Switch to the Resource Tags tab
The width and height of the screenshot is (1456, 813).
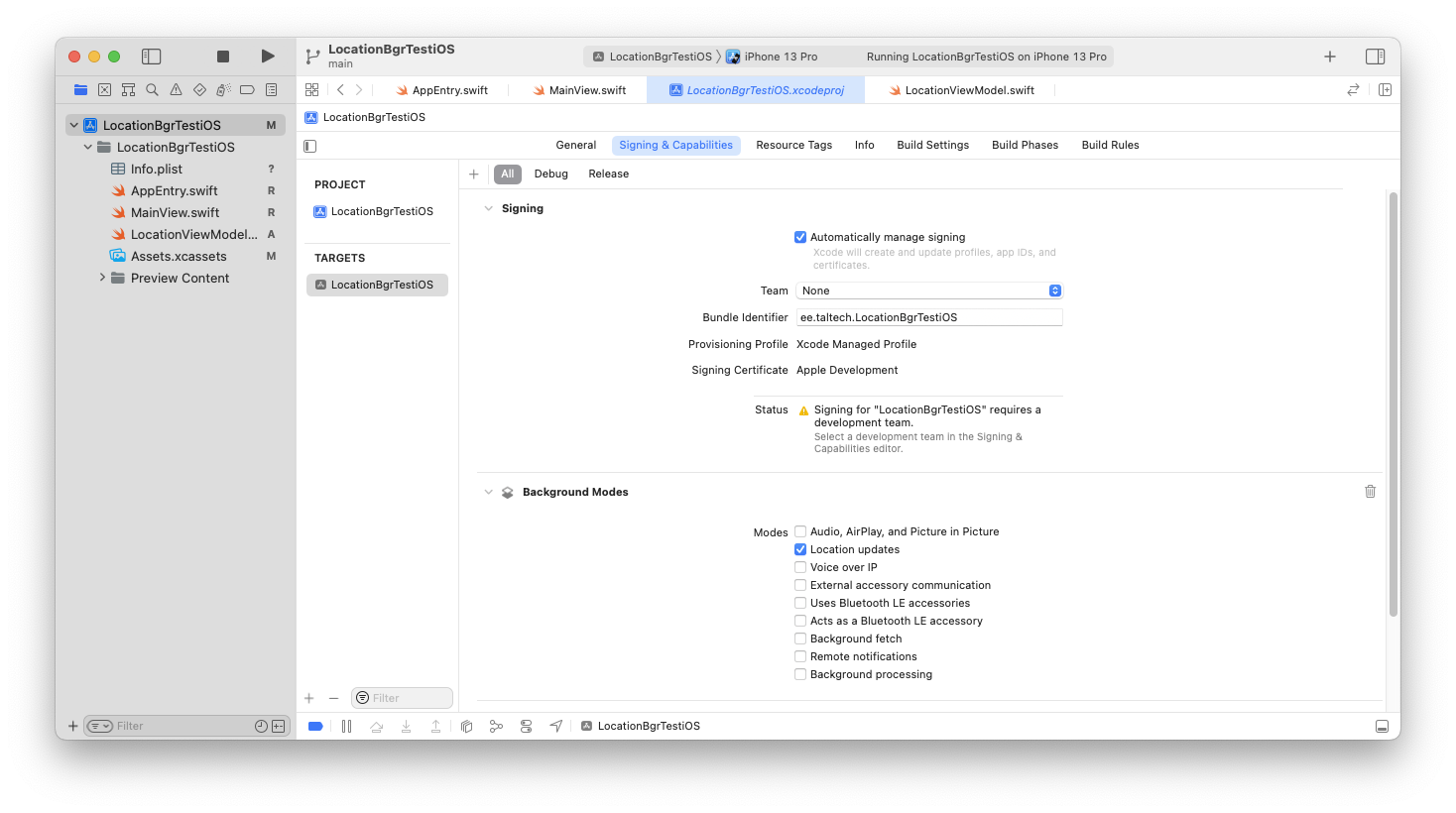[793, 145]
